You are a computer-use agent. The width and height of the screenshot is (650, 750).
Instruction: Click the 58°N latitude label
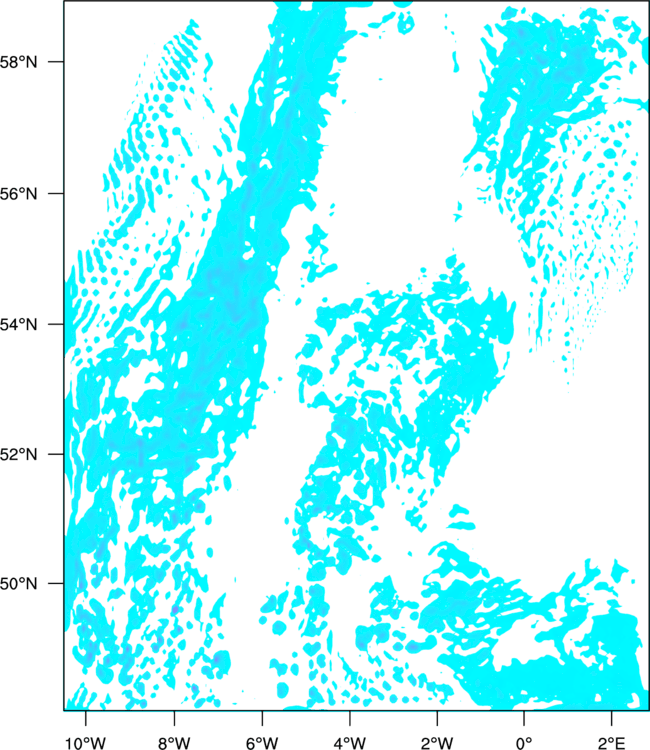pyautogui.click(x=27, y=62)
